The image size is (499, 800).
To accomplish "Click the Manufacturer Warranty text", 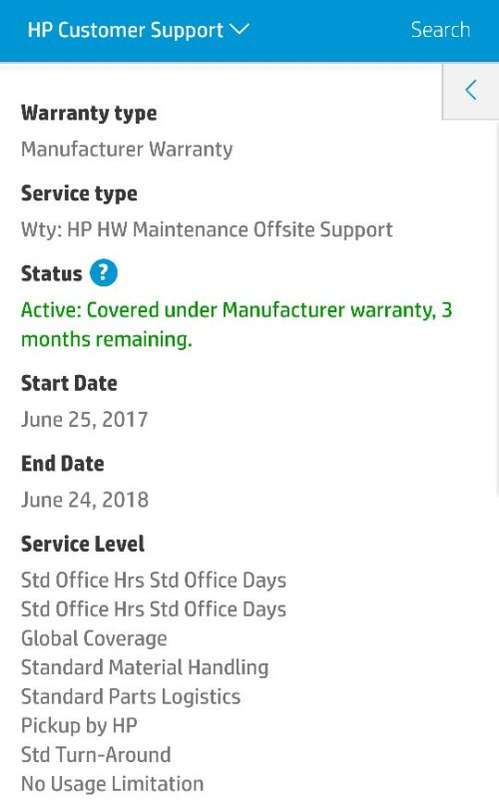I will click(127, 149).
